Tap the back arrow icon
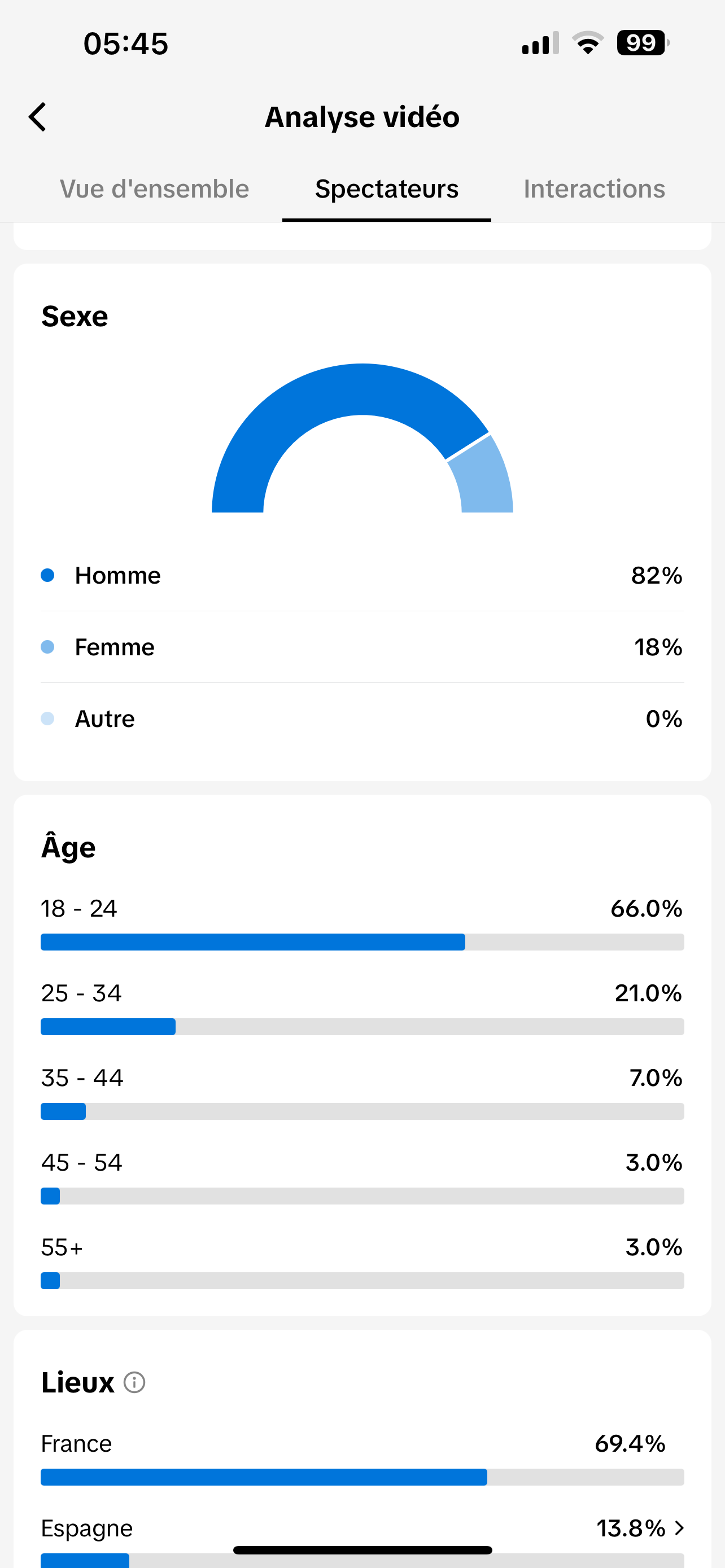The image size is (725, 1568). [38, 117]
